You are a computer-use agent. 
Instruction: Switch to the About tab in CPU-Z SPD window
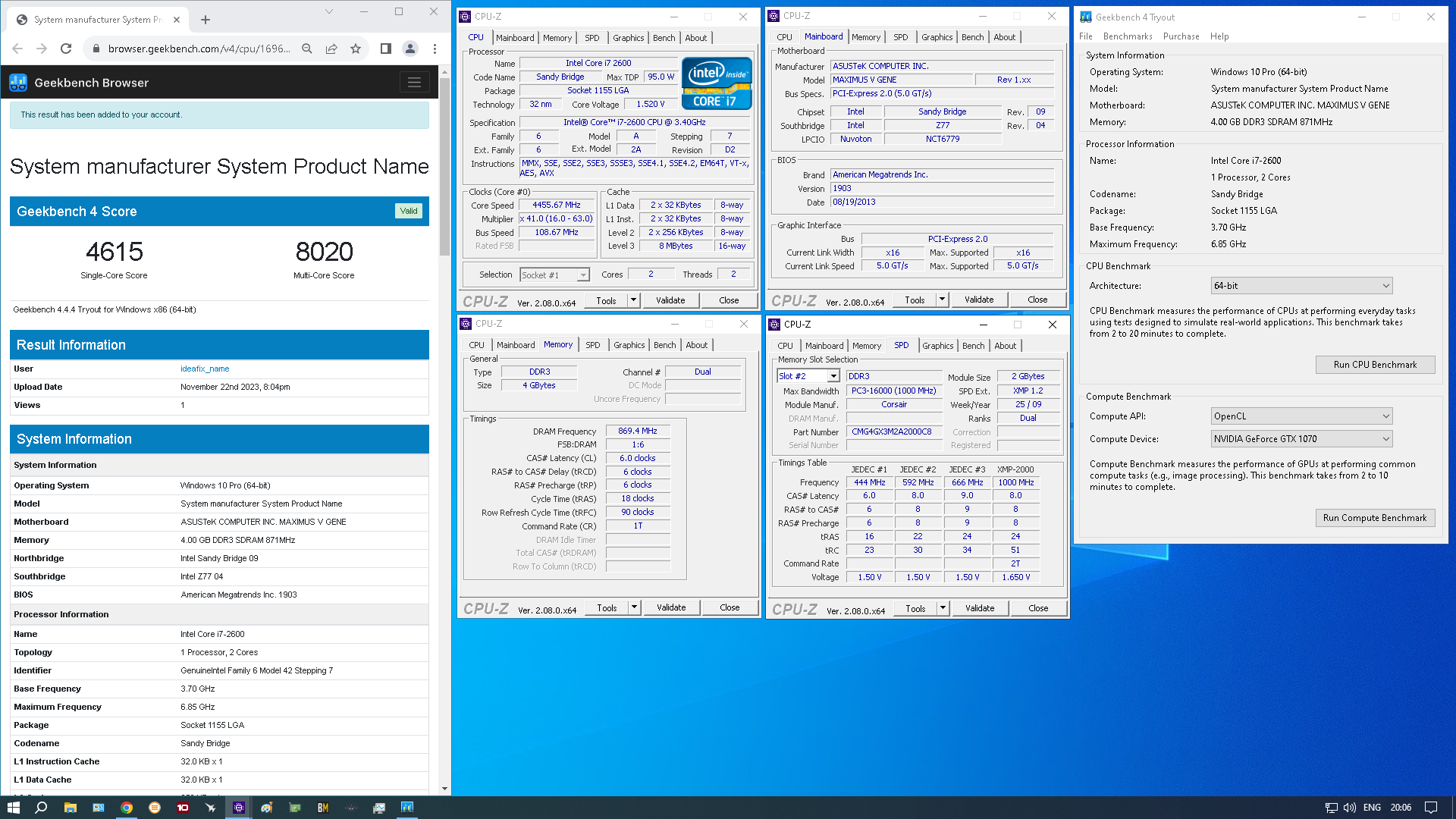tap(1005, 346)
